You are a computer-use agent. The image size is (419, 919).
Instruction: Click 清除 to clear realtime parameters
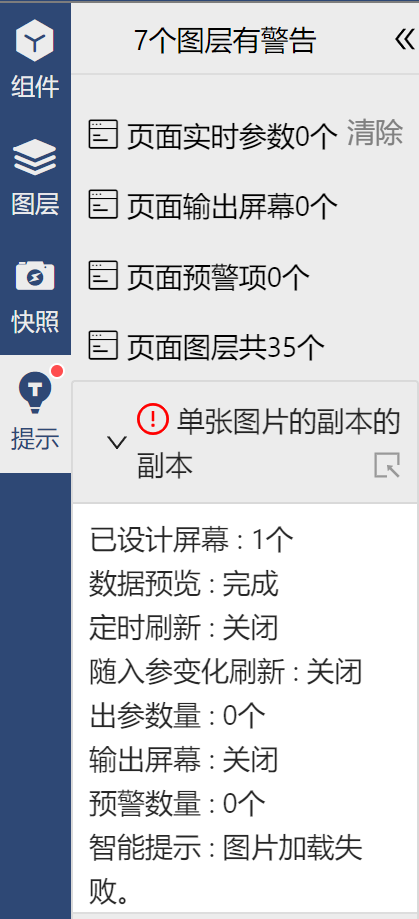tap(375, 133)
